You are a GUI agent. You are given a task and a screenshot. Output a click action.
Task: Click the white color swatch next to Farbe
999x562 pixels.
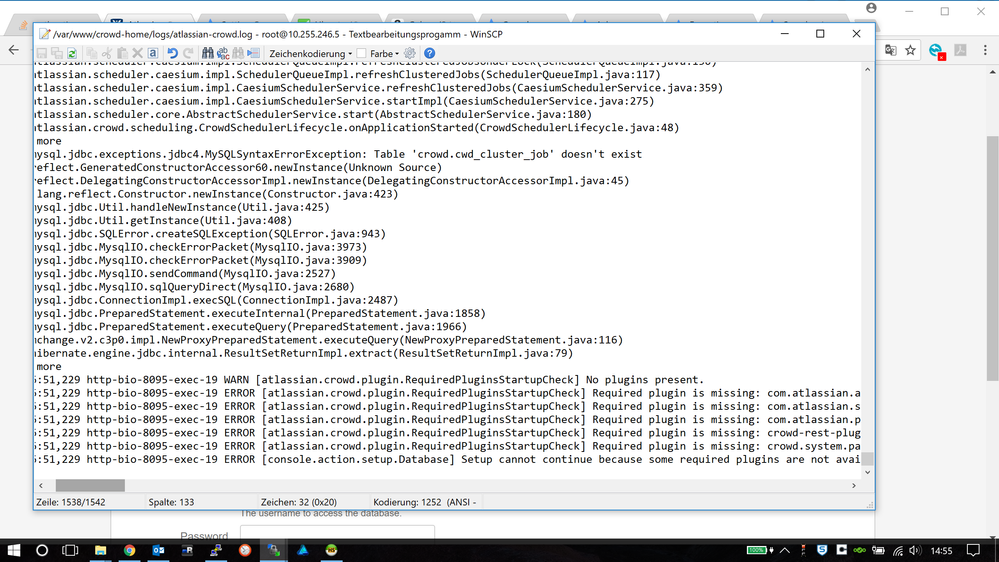(x=361, y=54)
